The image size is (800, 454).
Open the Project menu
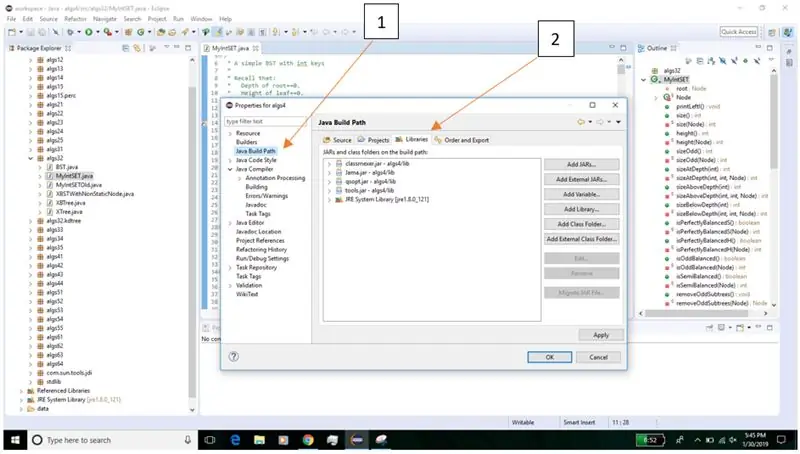(157, 19)
